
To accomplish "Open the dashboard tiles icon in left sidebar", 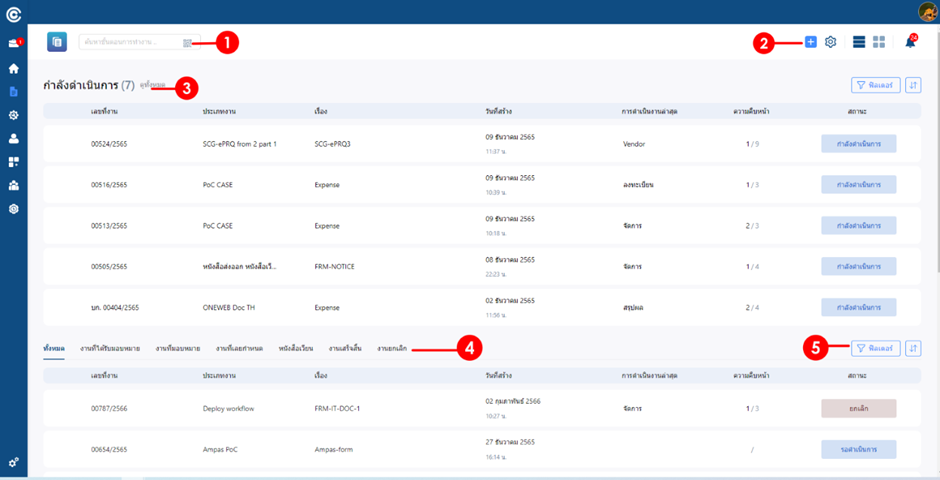I will (x=13, y=162).
